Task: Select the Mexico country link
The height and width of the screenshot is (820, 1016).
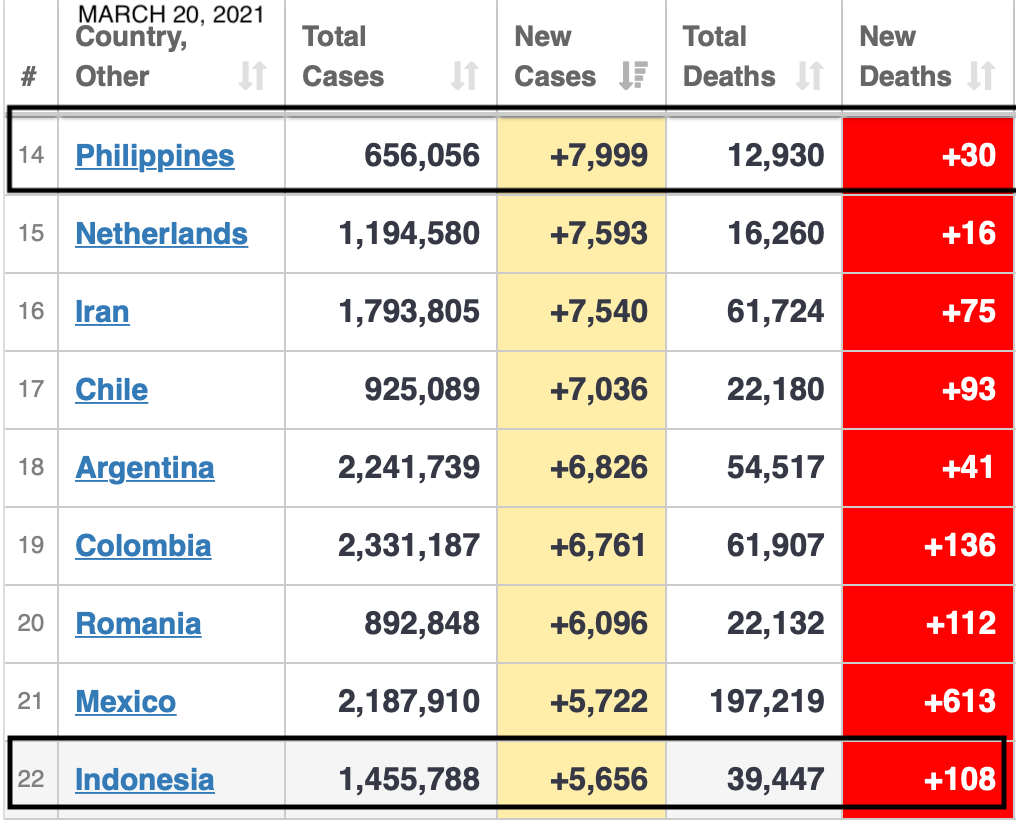Action: click(125, 702)
